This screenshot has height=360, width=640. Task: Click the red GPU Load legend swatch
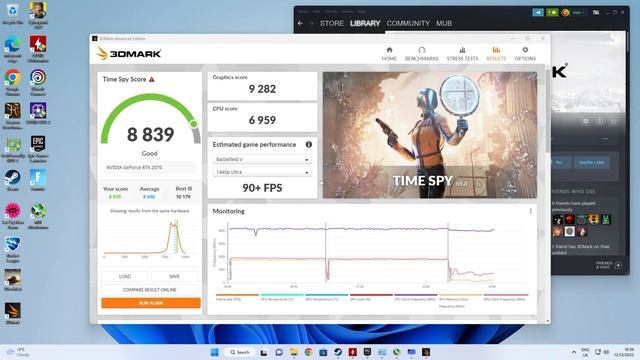[x=371, y=295]
